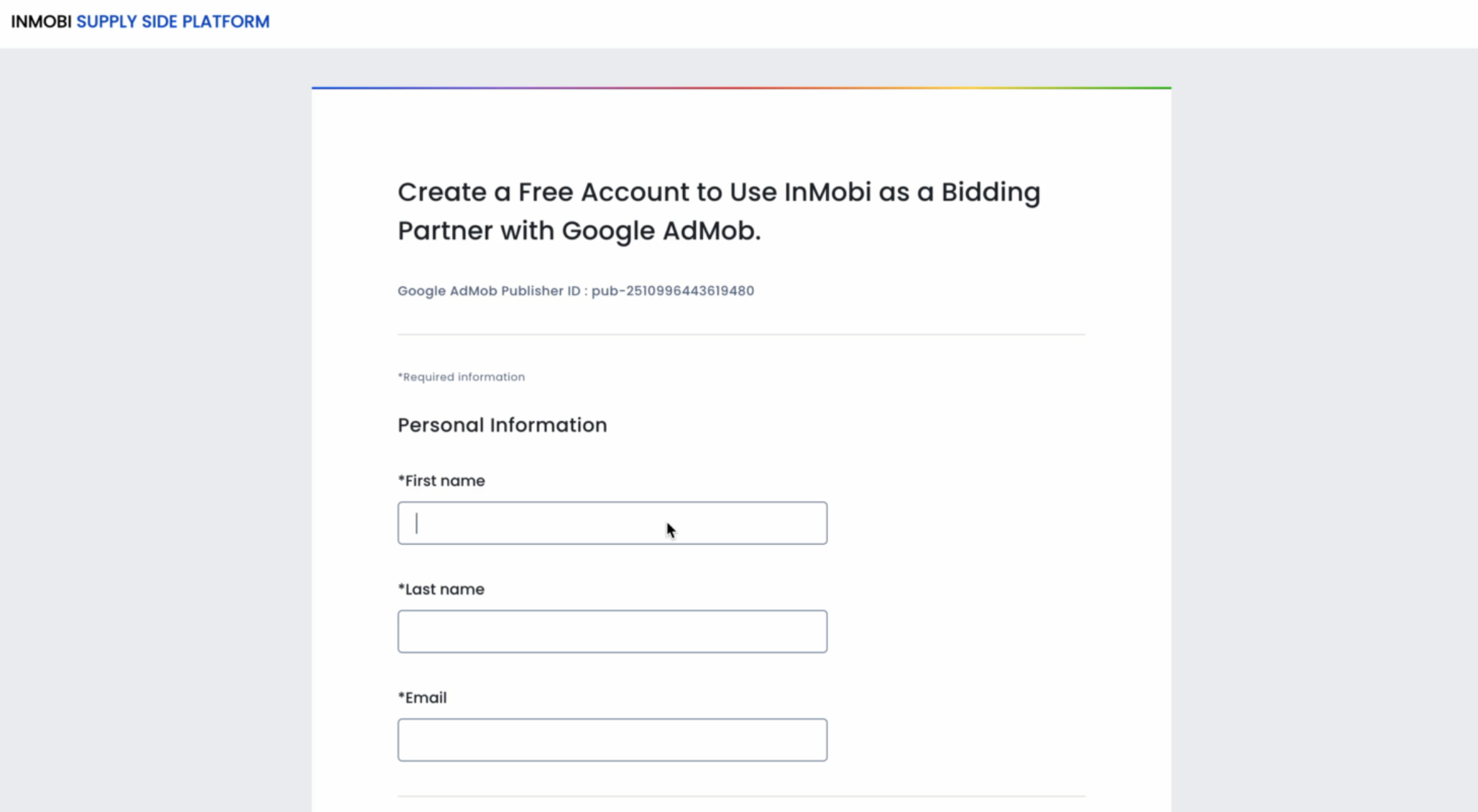The width and height of the screenshot is (1478, 812).
Task: Click the "Personal Information" section heading
Action: (502, 425)
